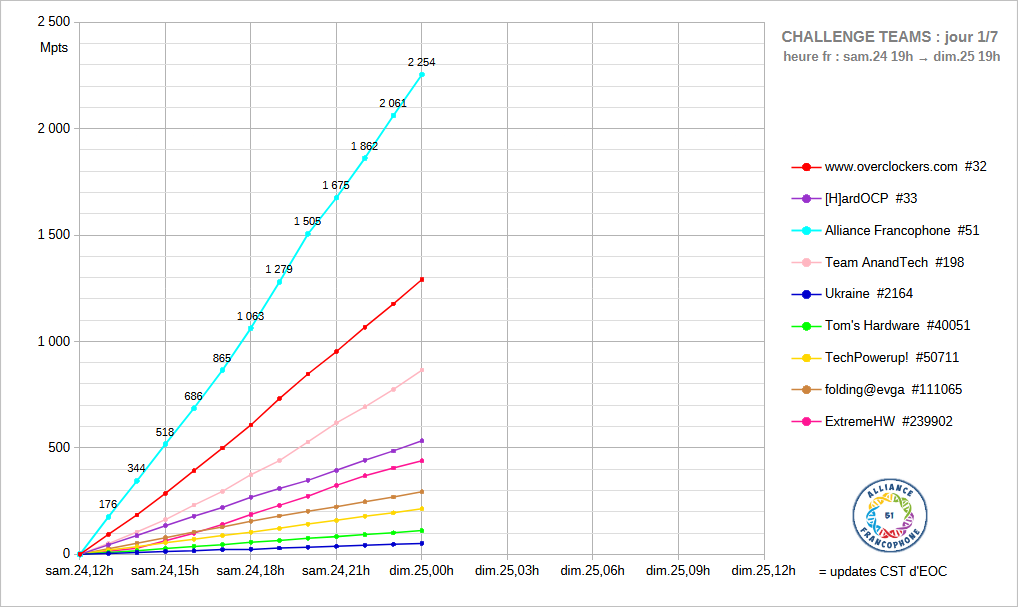Click the cyan Alliance Francophone legend marker
The width and height of the screenshot is (1018, 607).
(806, 230)
